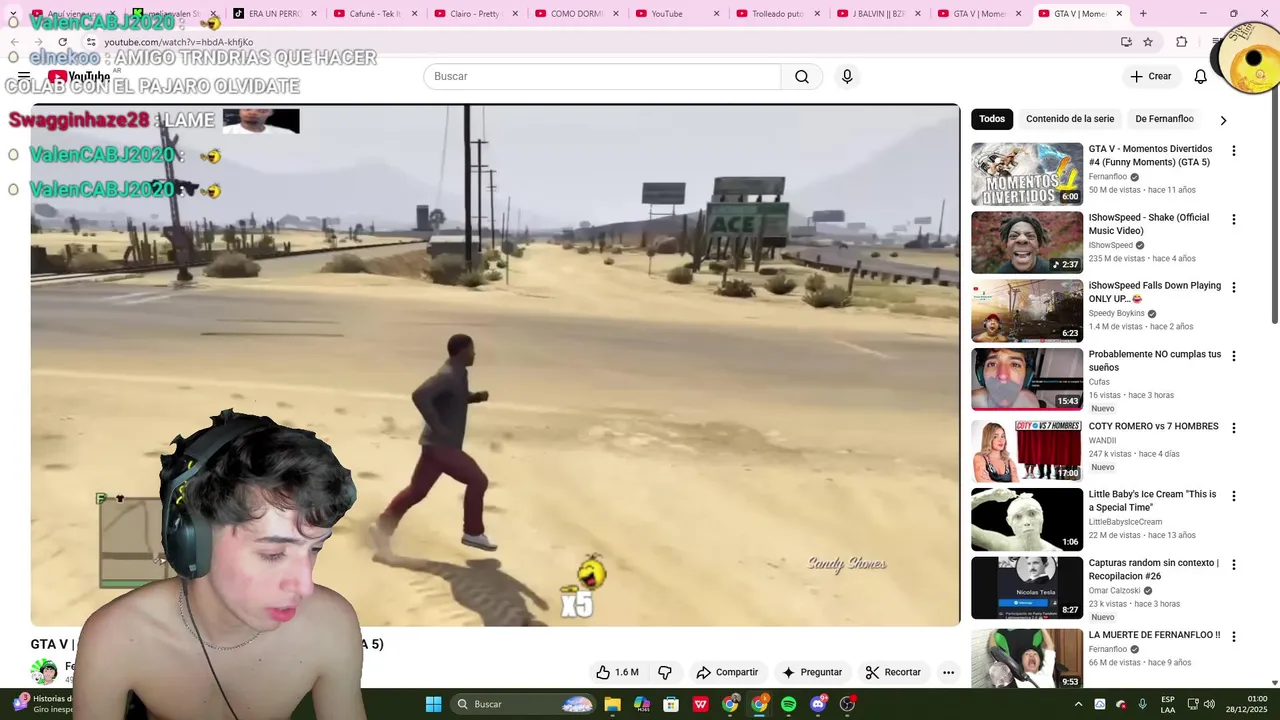Open options for IShowSpeed Shake video

pos(1233,219)
